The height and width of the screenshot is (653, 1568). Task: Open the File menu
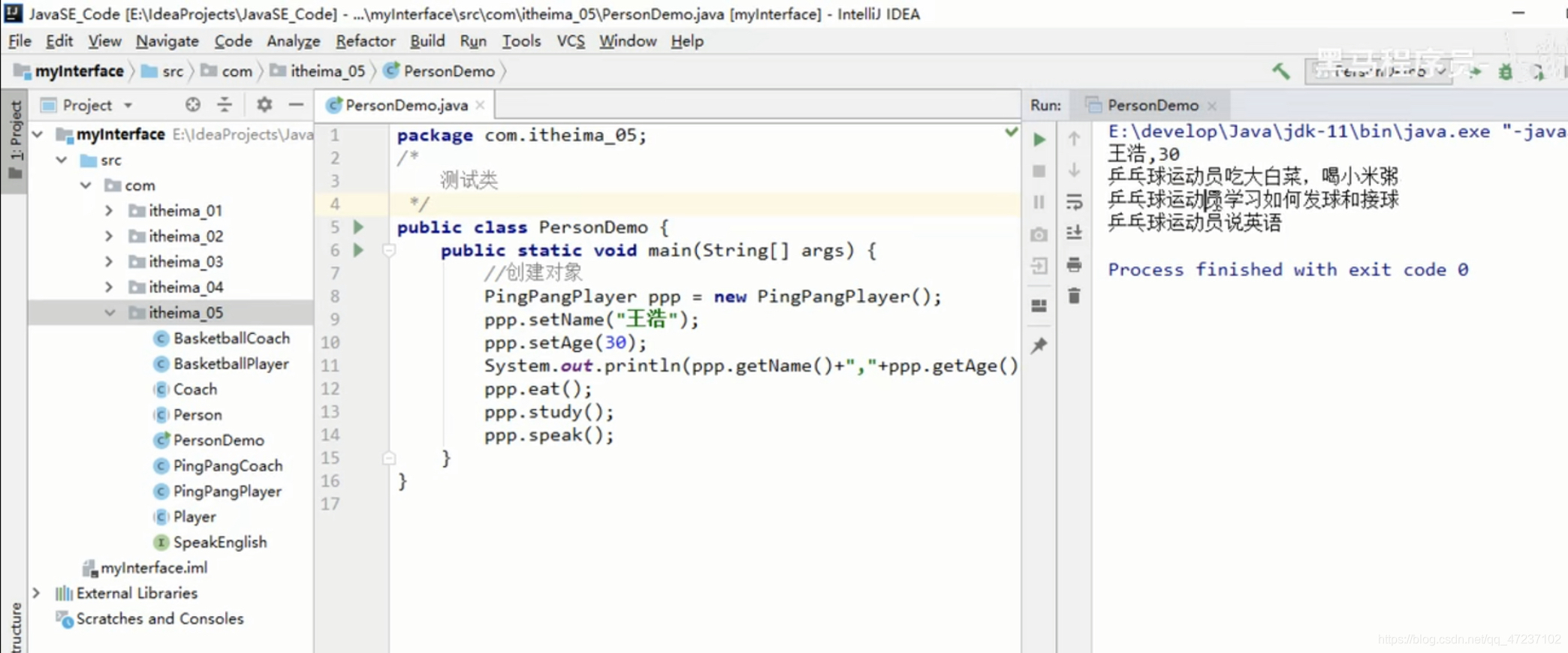20,41
